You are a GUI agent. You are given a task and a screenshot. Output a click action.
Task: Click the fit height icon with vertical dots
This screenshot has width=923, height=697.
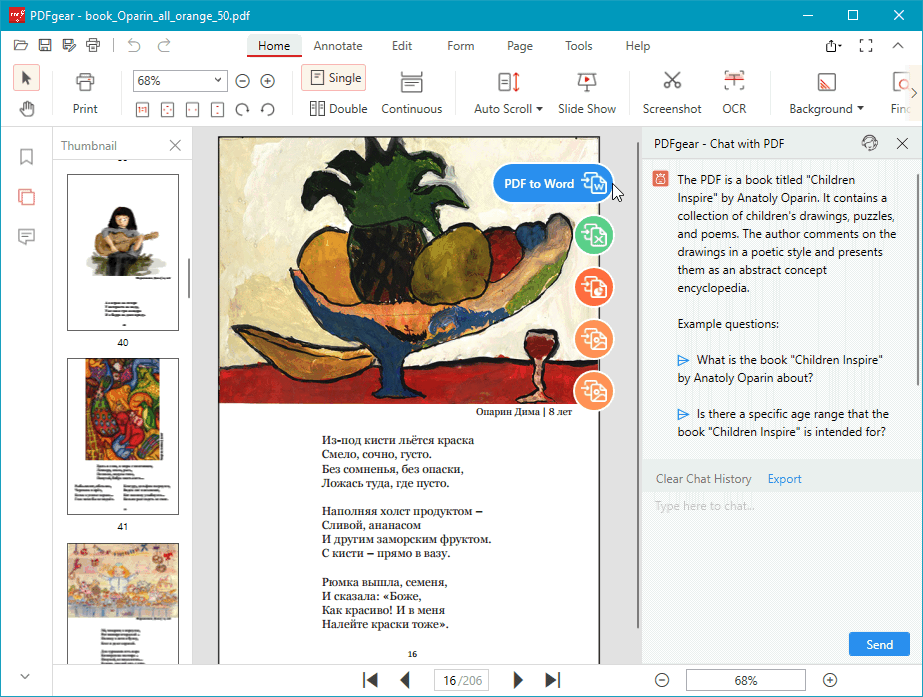[217, 109]
